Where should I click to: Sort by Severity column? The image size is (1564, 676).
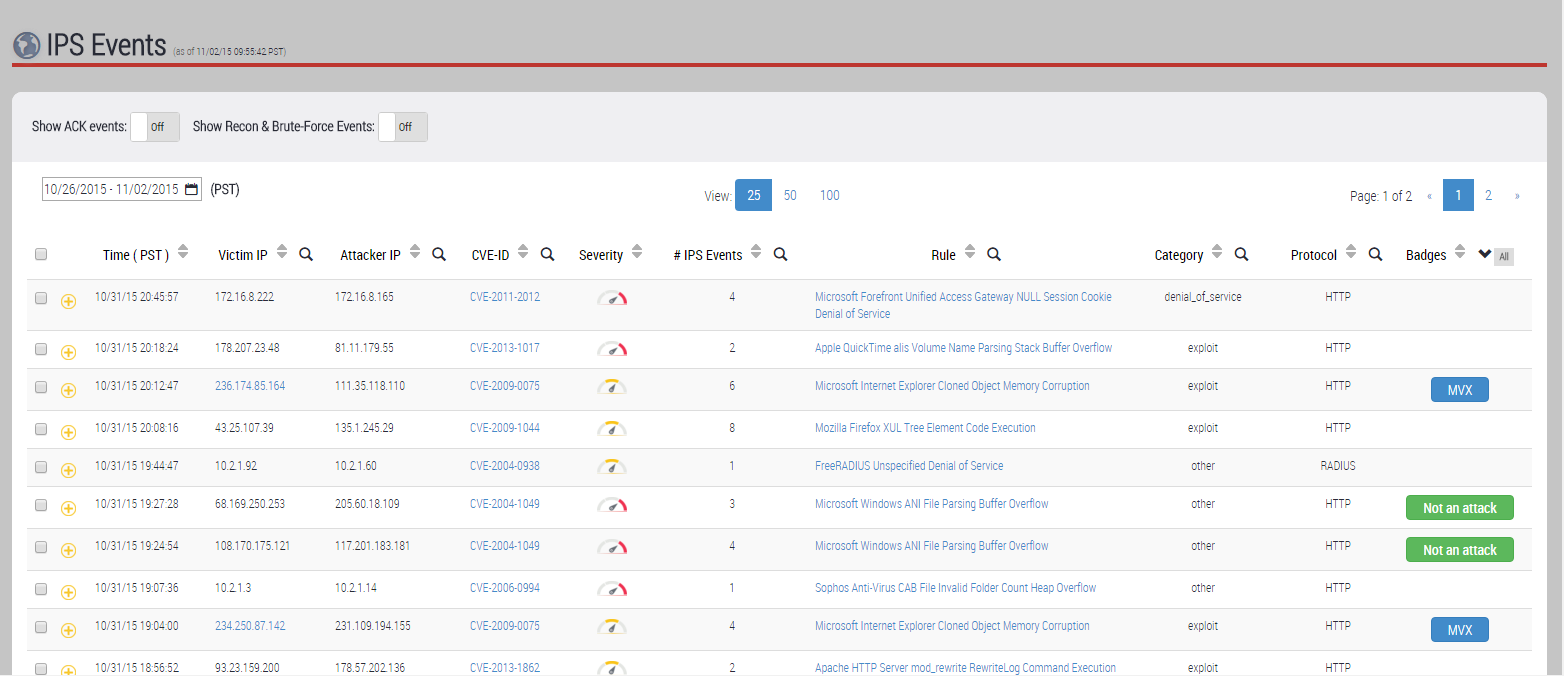[637, 253]
